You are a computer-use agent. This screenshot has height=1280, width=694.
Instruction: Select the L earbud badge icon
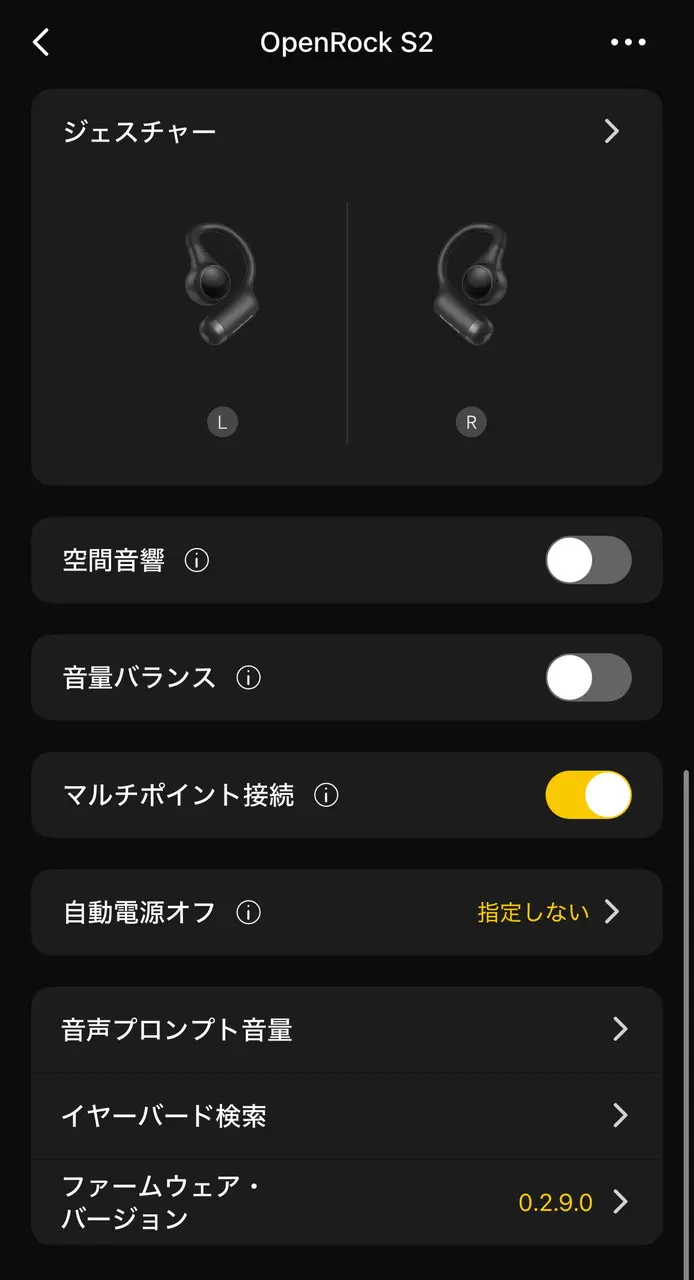pyautogui.click(x=222, y=422)
